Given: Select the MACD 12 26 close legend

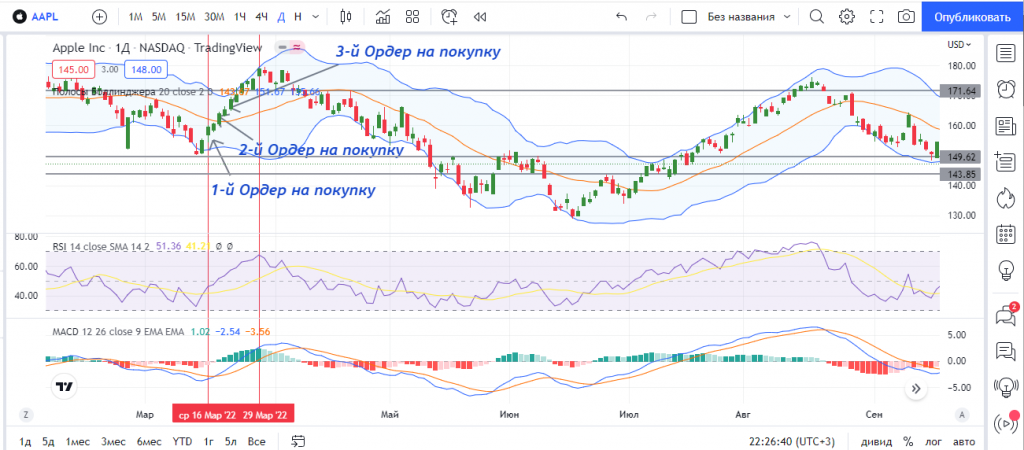Looking at the screenshot, I should point(118,331).
